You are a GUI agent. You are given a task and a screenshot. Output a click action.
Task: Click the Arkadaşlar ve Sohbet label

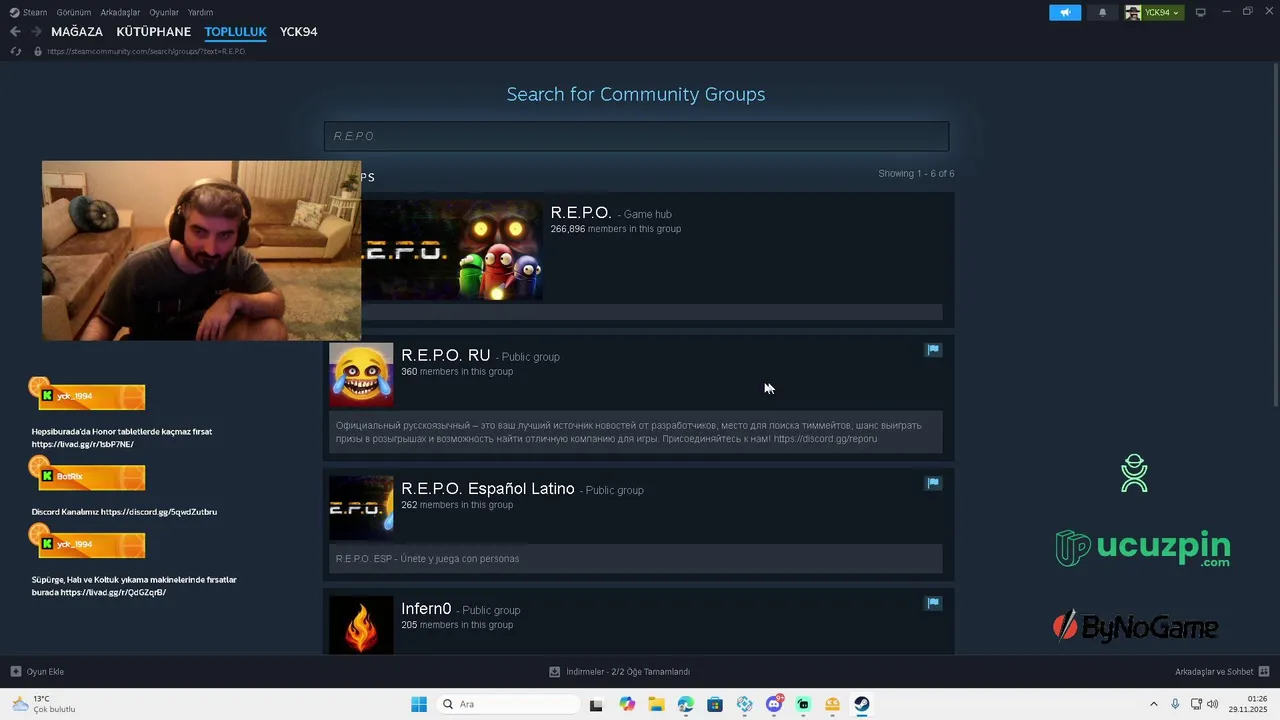pyautogui.click(x=1214, y=672)
